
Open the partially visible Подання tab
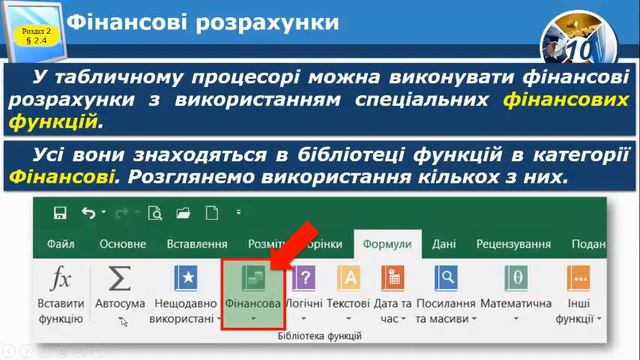[x=588, y=244]
